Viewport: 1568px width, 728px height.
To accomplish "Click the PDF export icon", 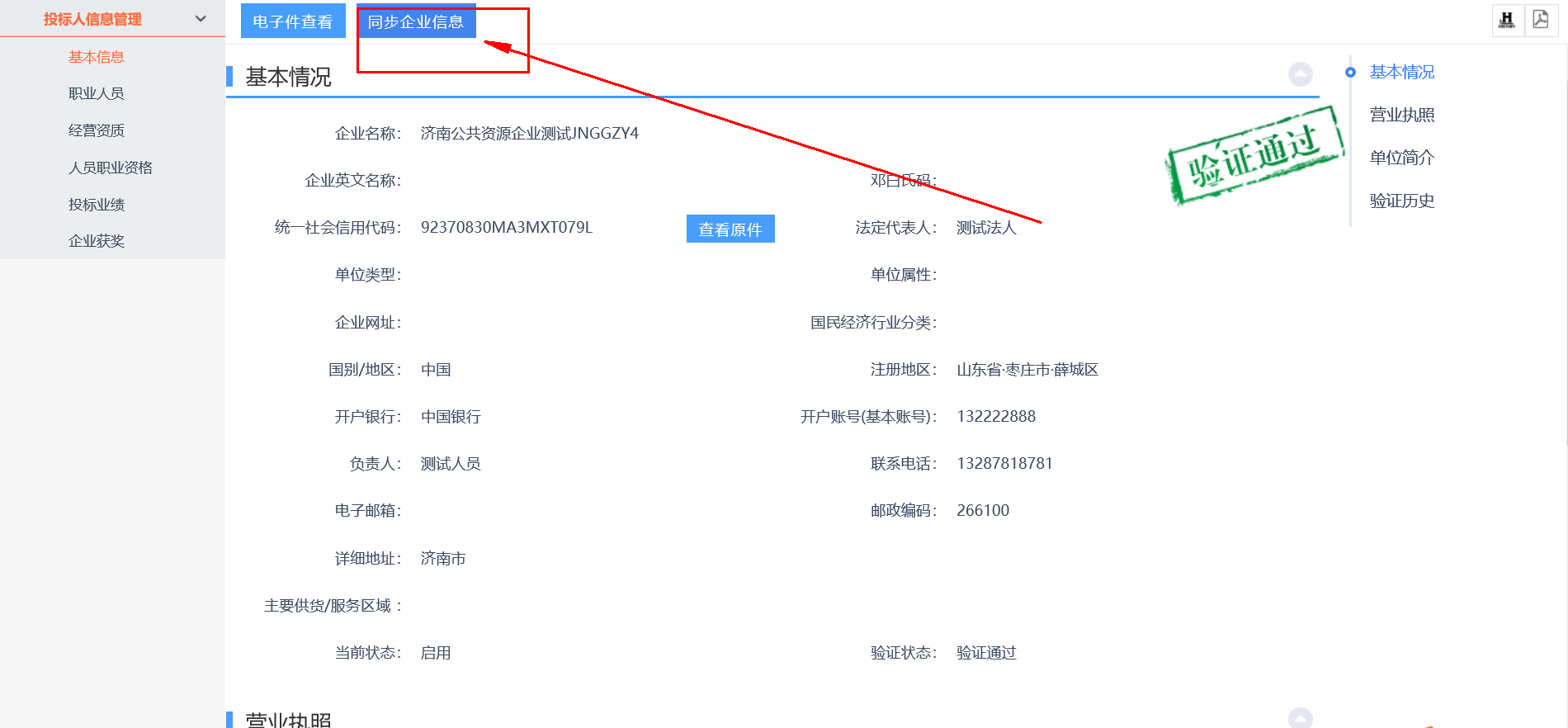I will pyautogui.click(x=1540, y=20).
